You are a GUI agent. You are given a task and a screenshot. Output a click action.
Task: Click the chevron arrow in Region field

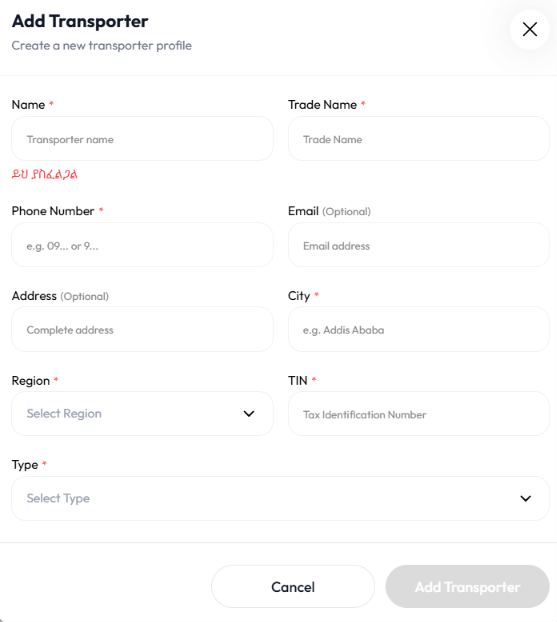249,414
